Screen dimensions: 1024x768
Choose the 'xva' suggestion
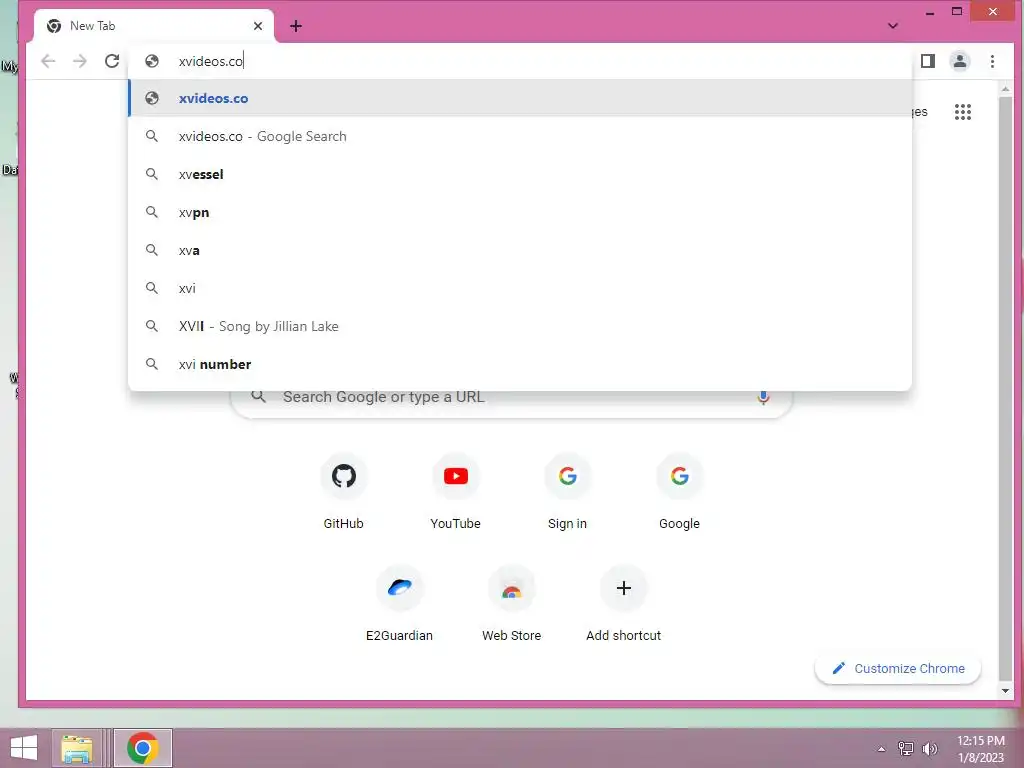[520, 250]
